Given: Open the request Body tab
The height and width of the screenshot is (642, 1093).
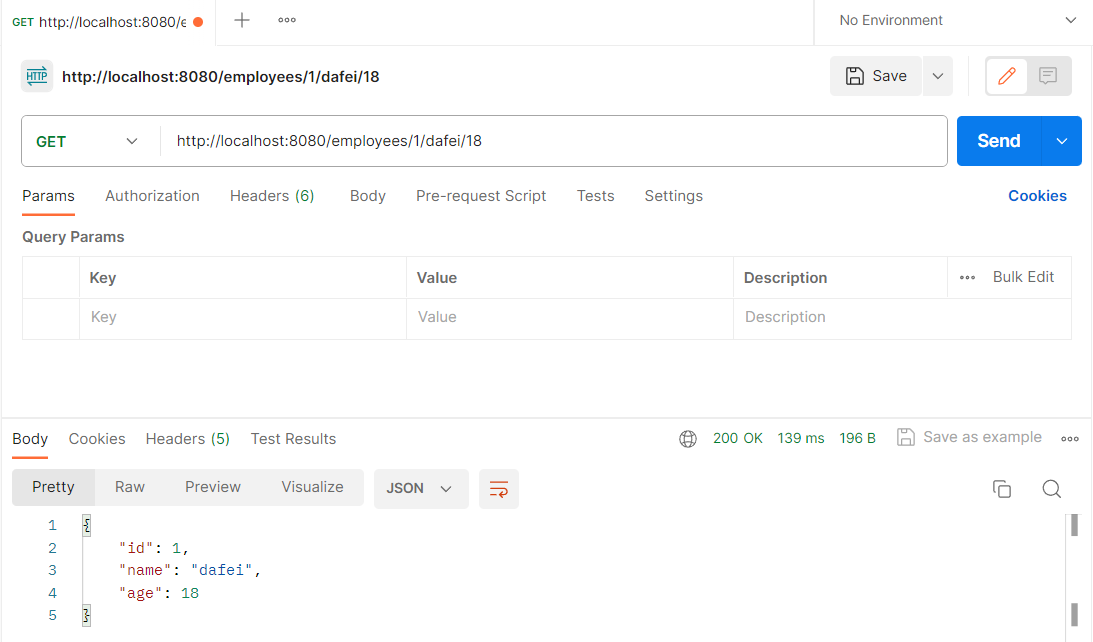Looking at the screenshot, I should click(367, 196).
